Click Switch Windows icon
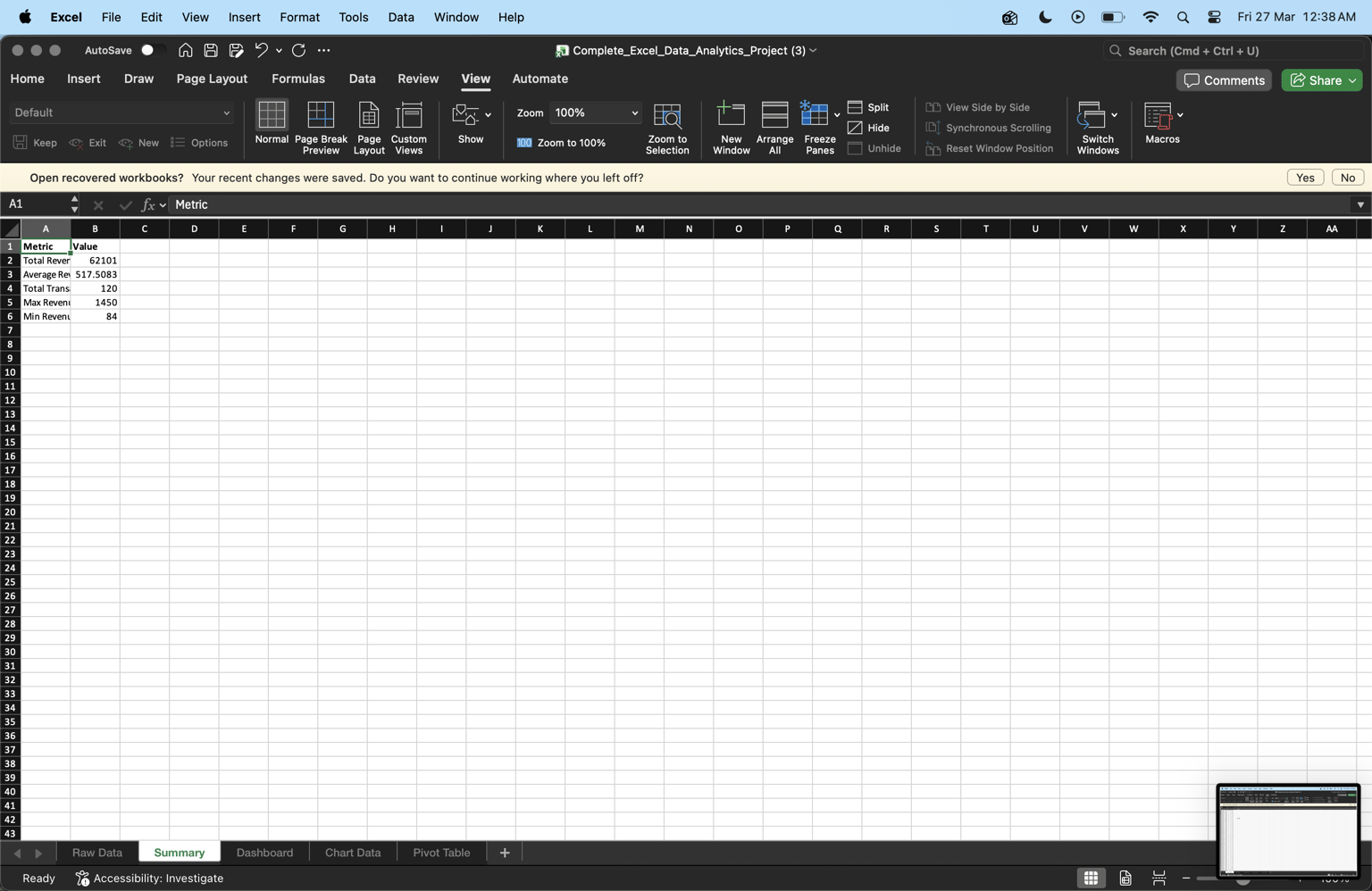The width and height of the screenshot is (1372, 891). click(1092, 114)
